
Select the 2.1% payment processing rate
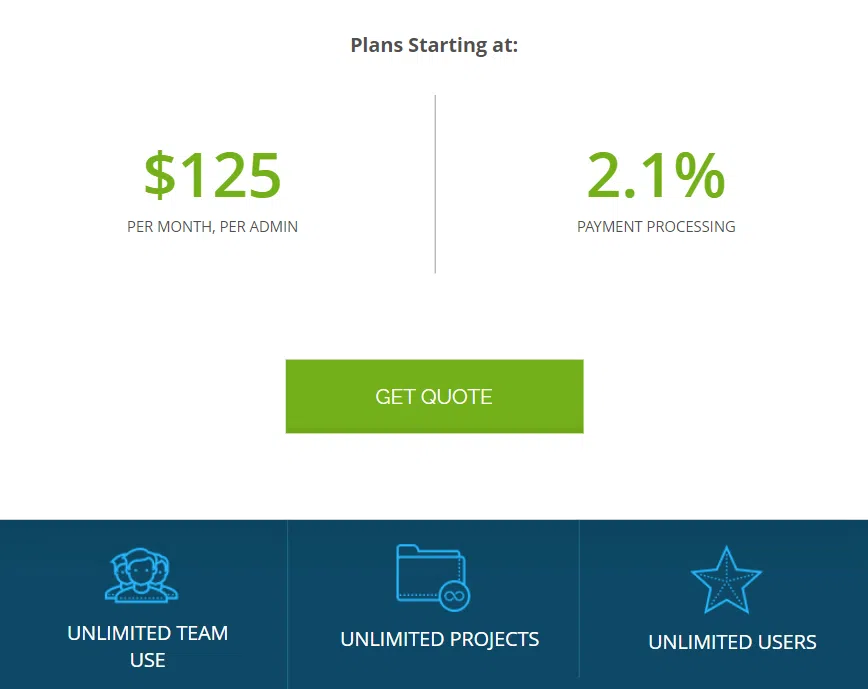point(656,175)
